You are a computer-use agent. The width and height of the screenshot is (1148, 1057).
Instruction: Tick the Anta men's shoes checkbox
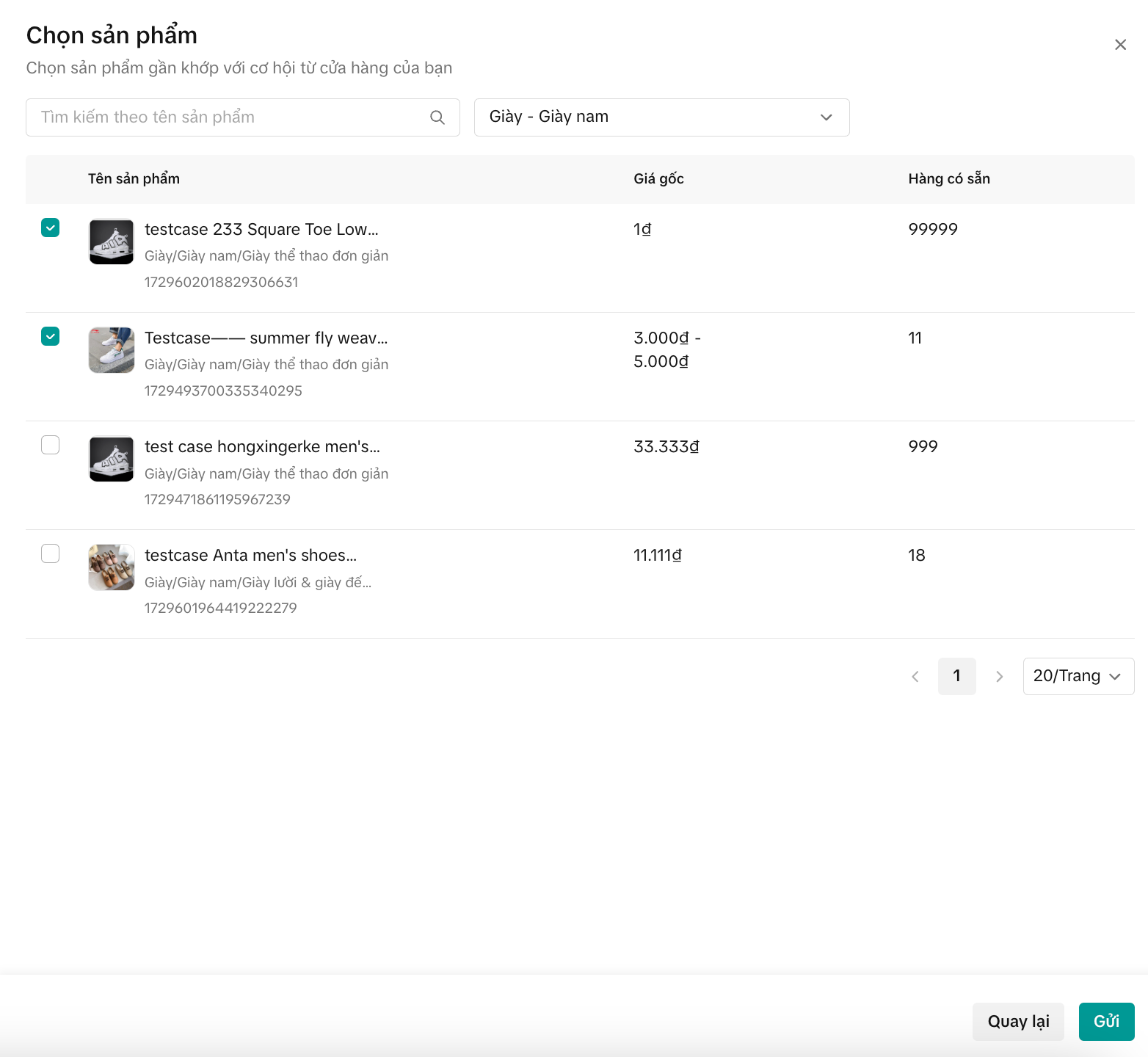(x=51, y=553)
